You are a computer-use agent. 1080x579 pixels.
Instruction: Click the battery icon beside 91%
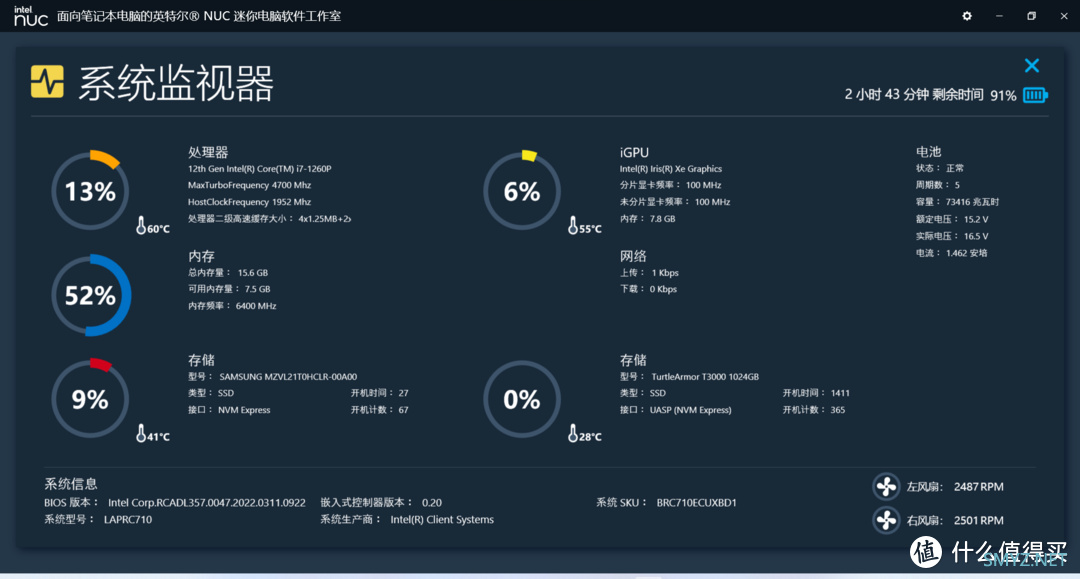pyautogui.click(x=1035, y=95)
